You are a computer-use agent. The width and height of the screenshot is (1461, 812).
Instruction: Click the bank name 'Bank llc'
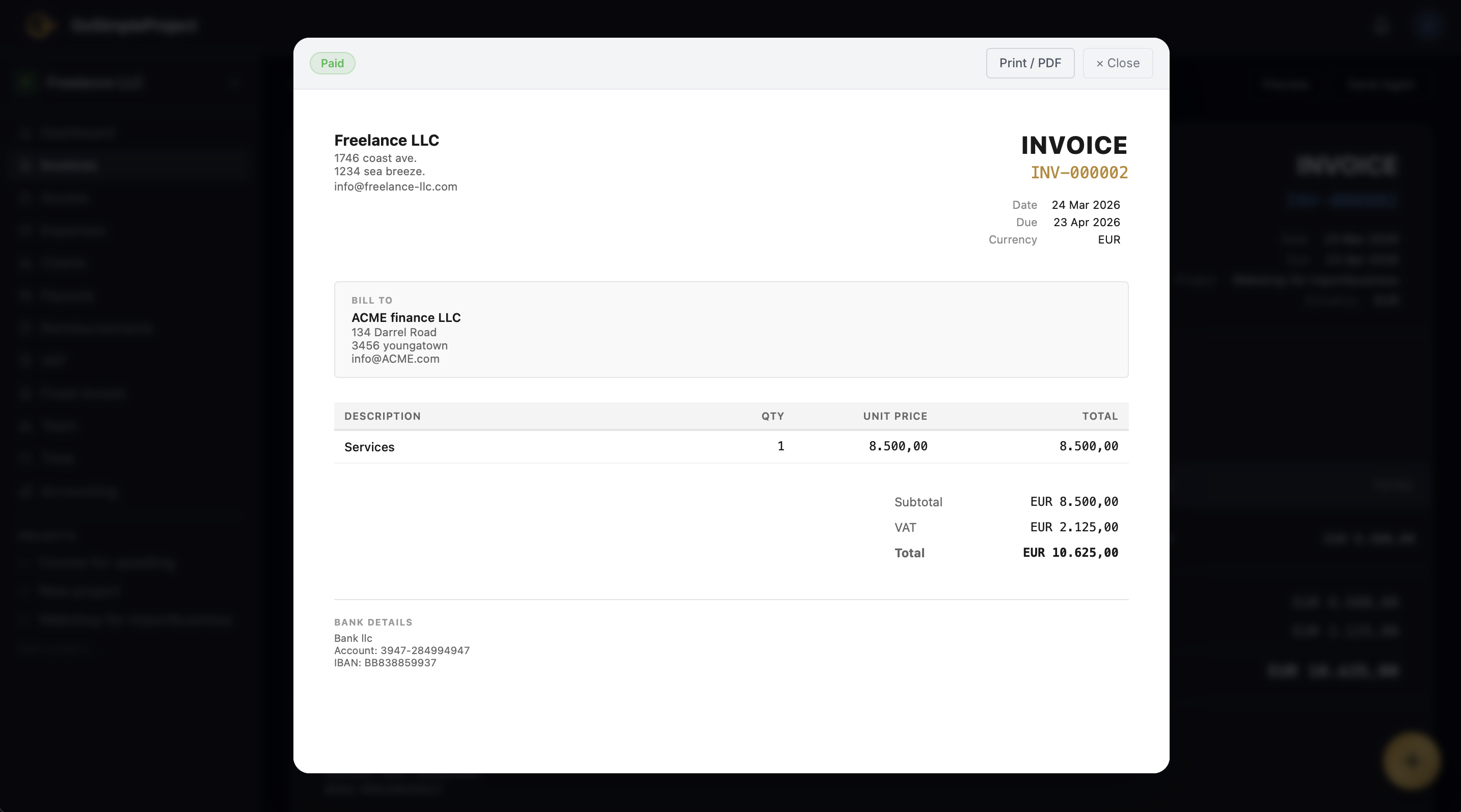click(x=354, y=638)
